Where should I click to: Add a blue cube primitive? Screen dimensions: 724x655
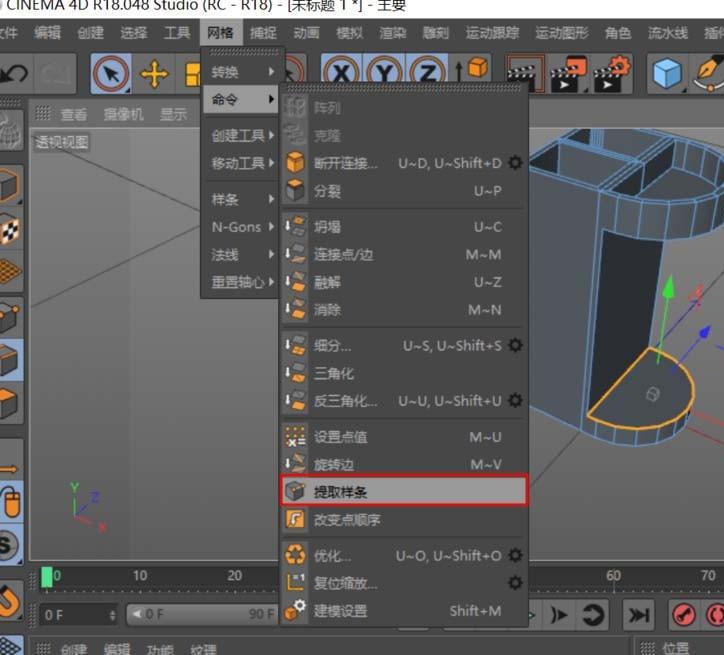667,73
